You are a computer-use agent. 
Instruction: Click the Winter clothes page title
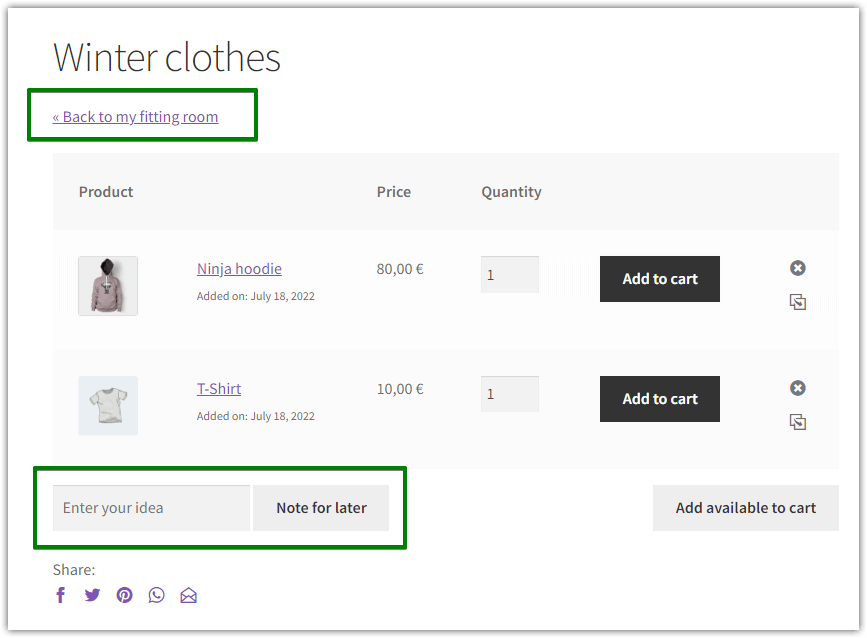[167, 57]
